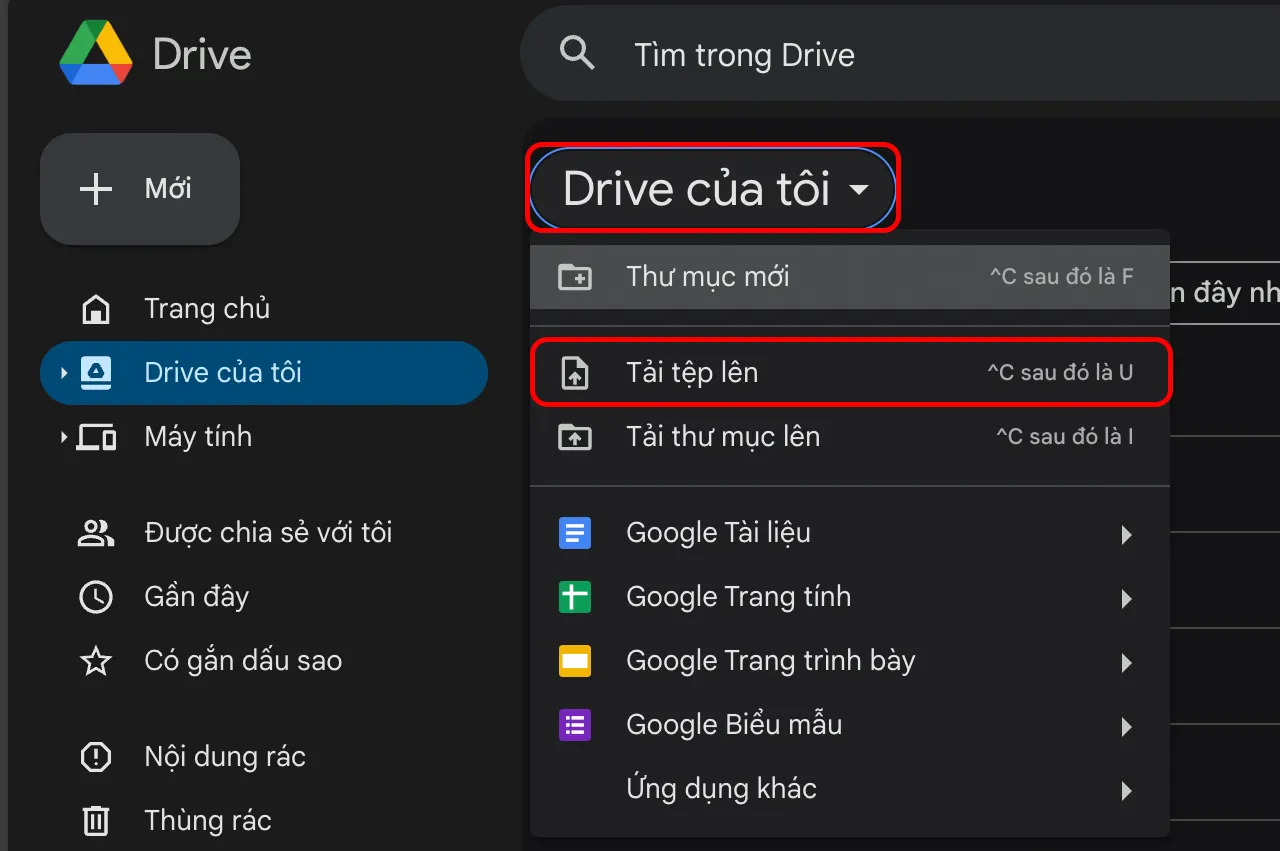Click the new folder icon beside Thư mục mới
1280x851 pixels.
(x=575, y=276)
